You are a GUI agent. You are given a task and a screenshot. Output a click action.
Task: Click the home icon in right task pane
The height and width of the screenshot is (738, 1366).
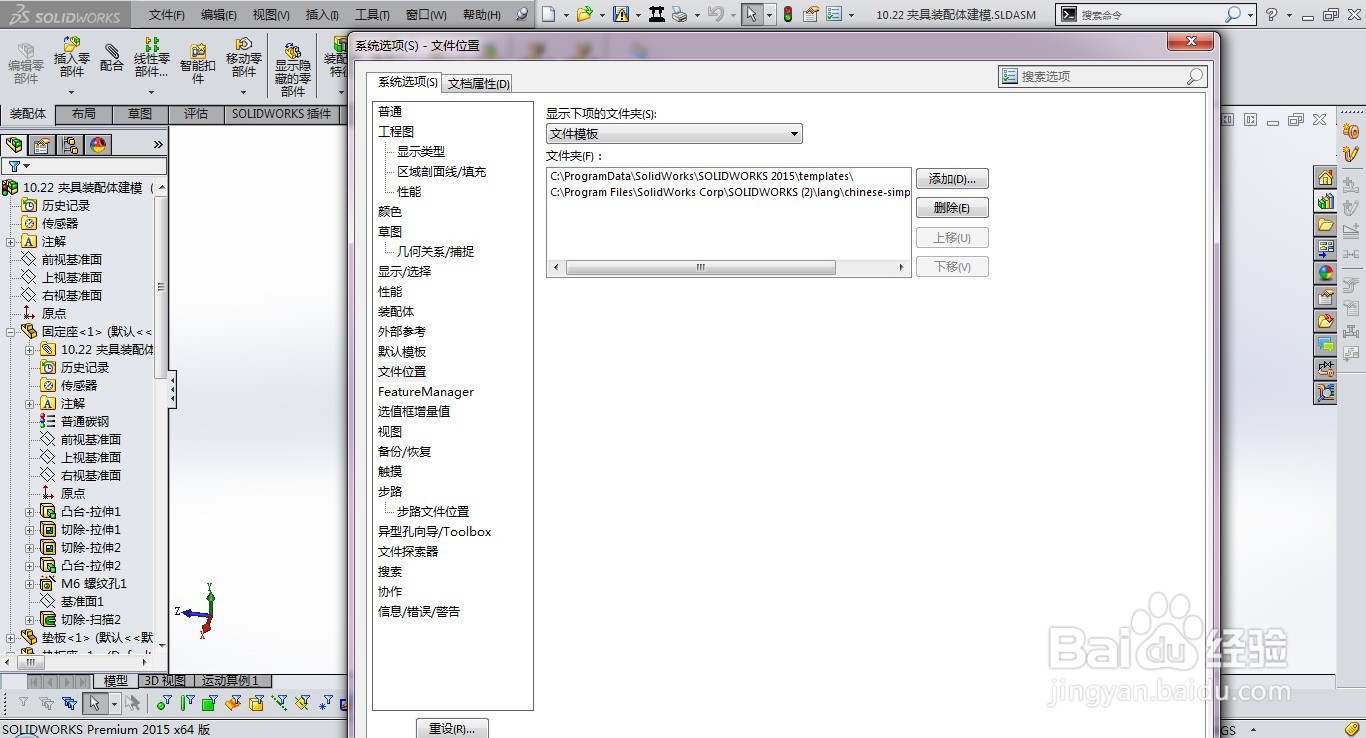(1325, 178)
